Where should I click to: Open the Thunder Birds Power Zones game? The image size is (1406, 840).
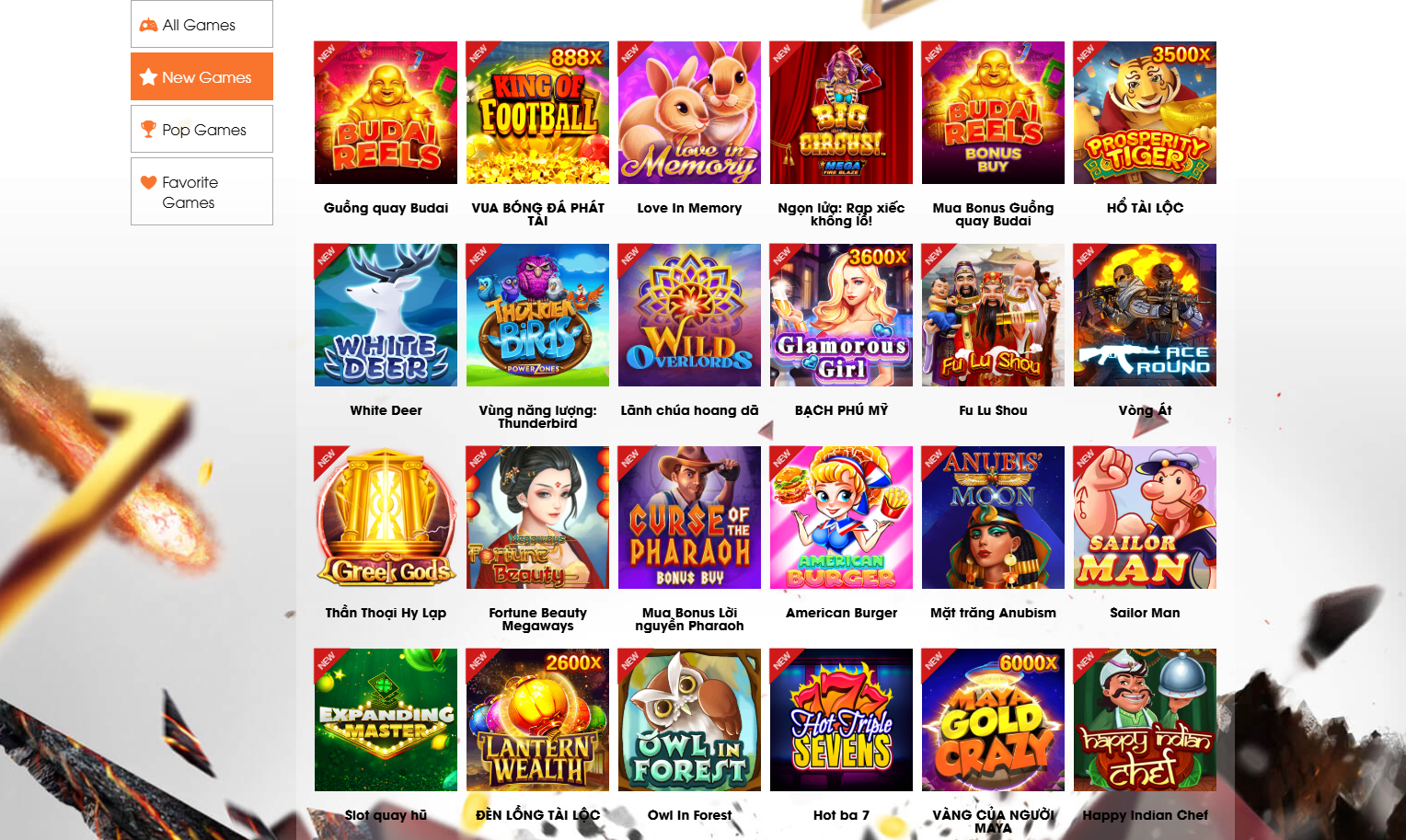[x=537, y=315]
